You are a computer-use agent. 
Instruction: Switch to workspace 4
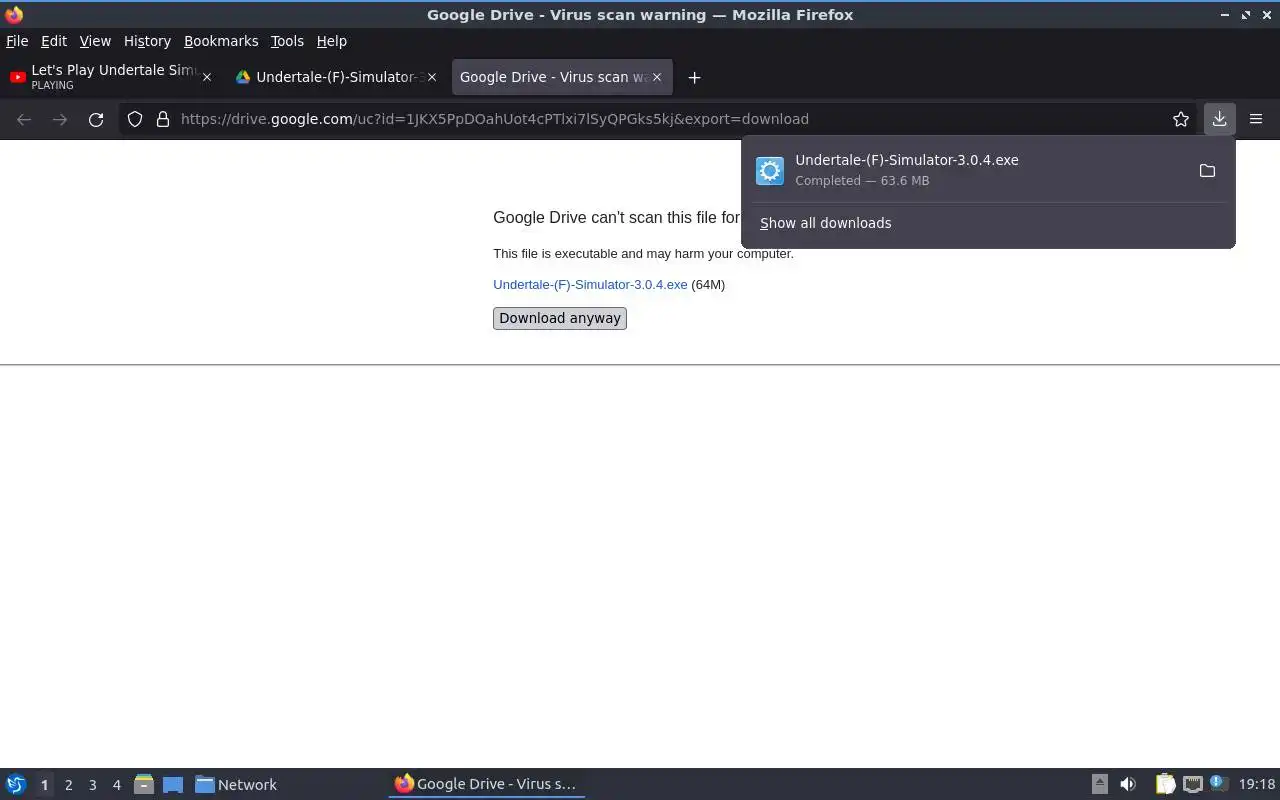(x=116, y=785)
